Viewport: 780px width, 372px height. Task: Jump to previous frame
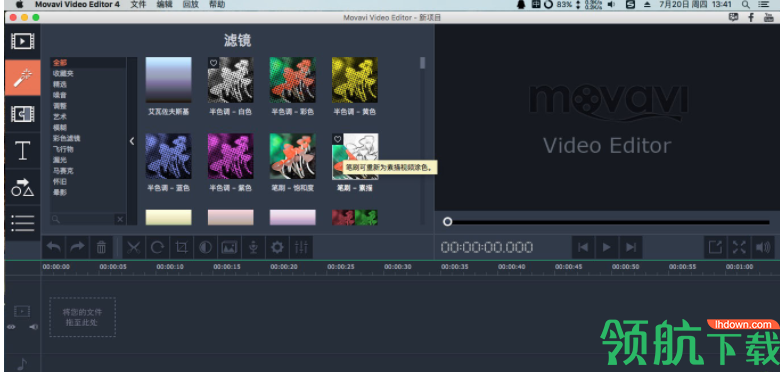coord(583,247)
